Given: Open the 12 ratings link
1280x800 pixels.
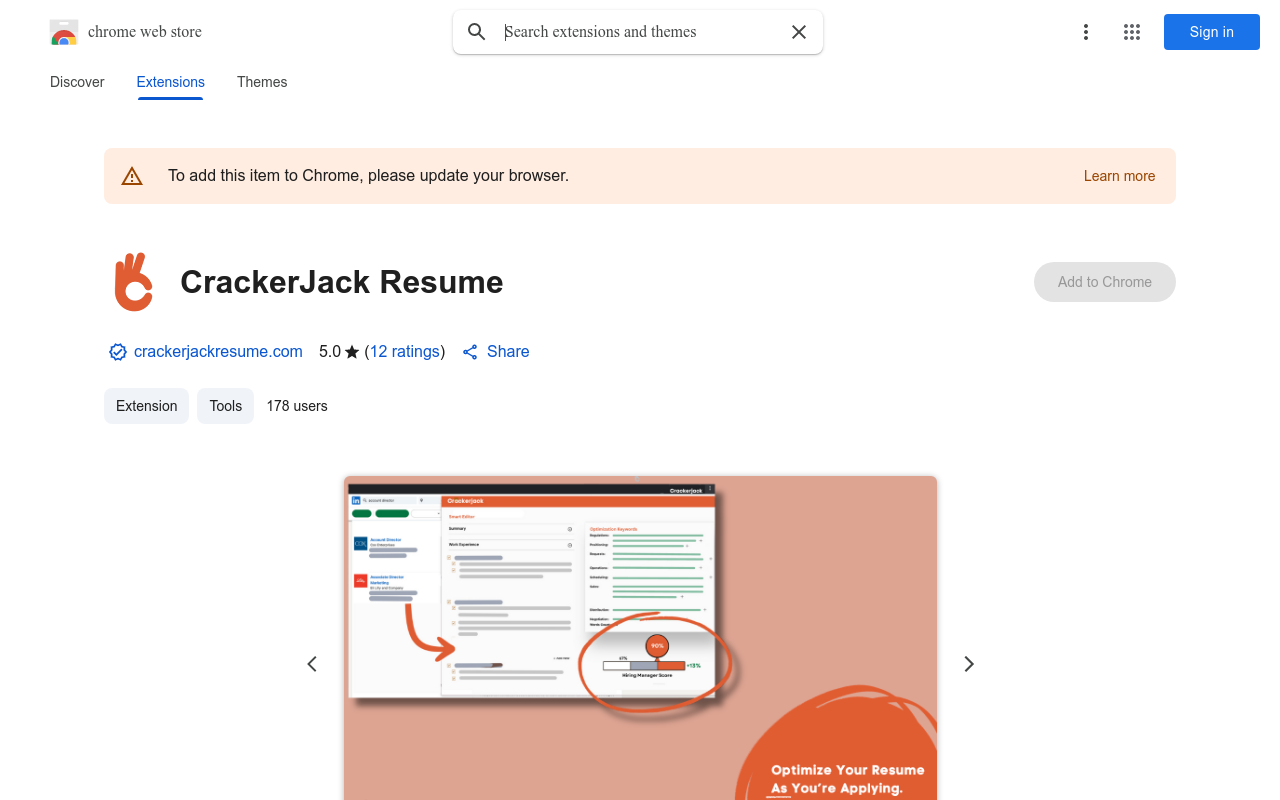Looking at the screenshot, I should tap(405, 352).
